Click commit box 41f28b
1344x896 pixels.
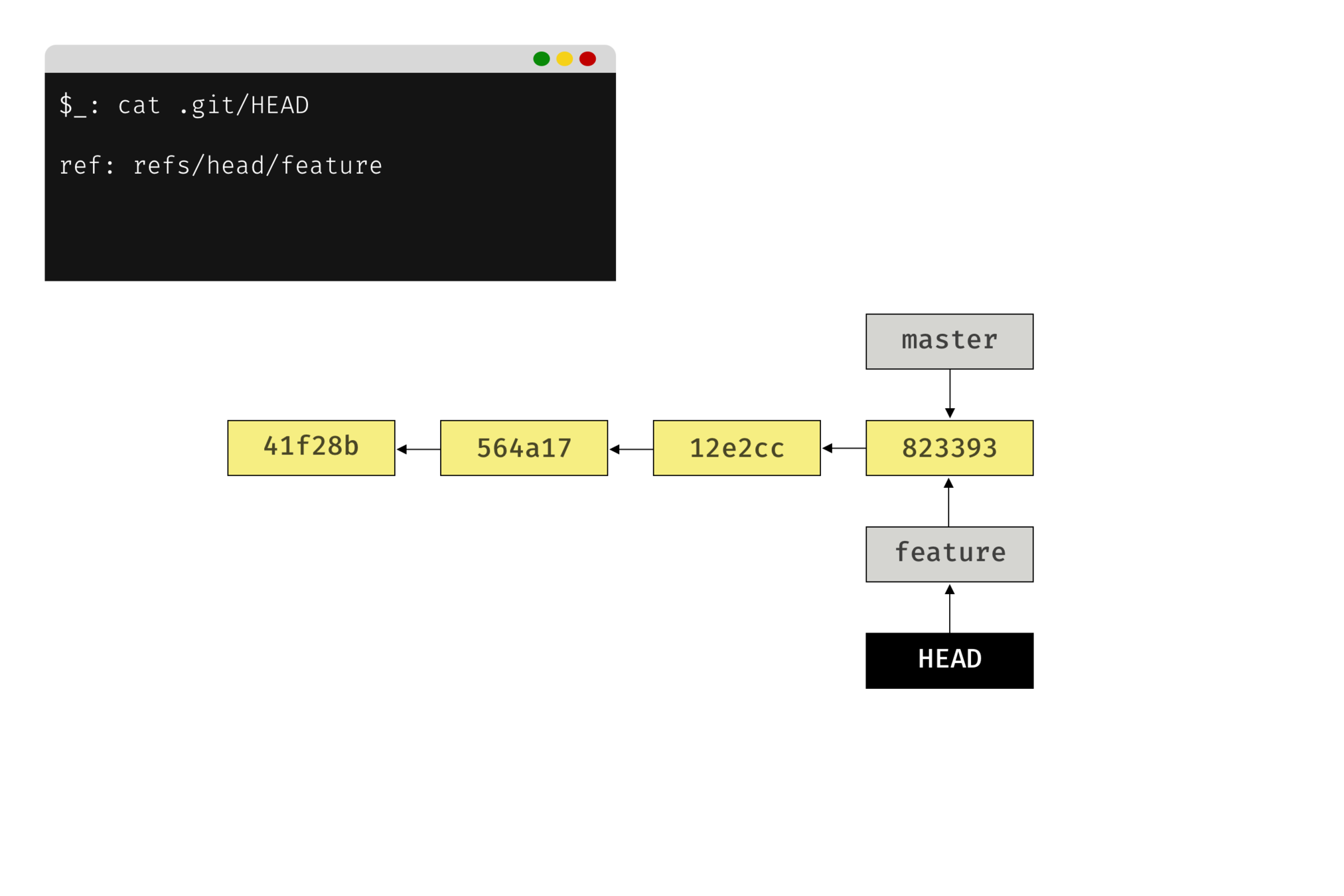311,447
